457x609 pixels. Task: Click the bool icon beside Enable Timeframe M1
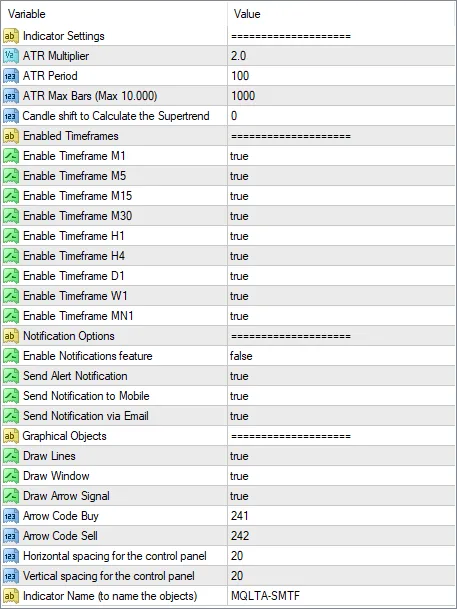point(11,156)
